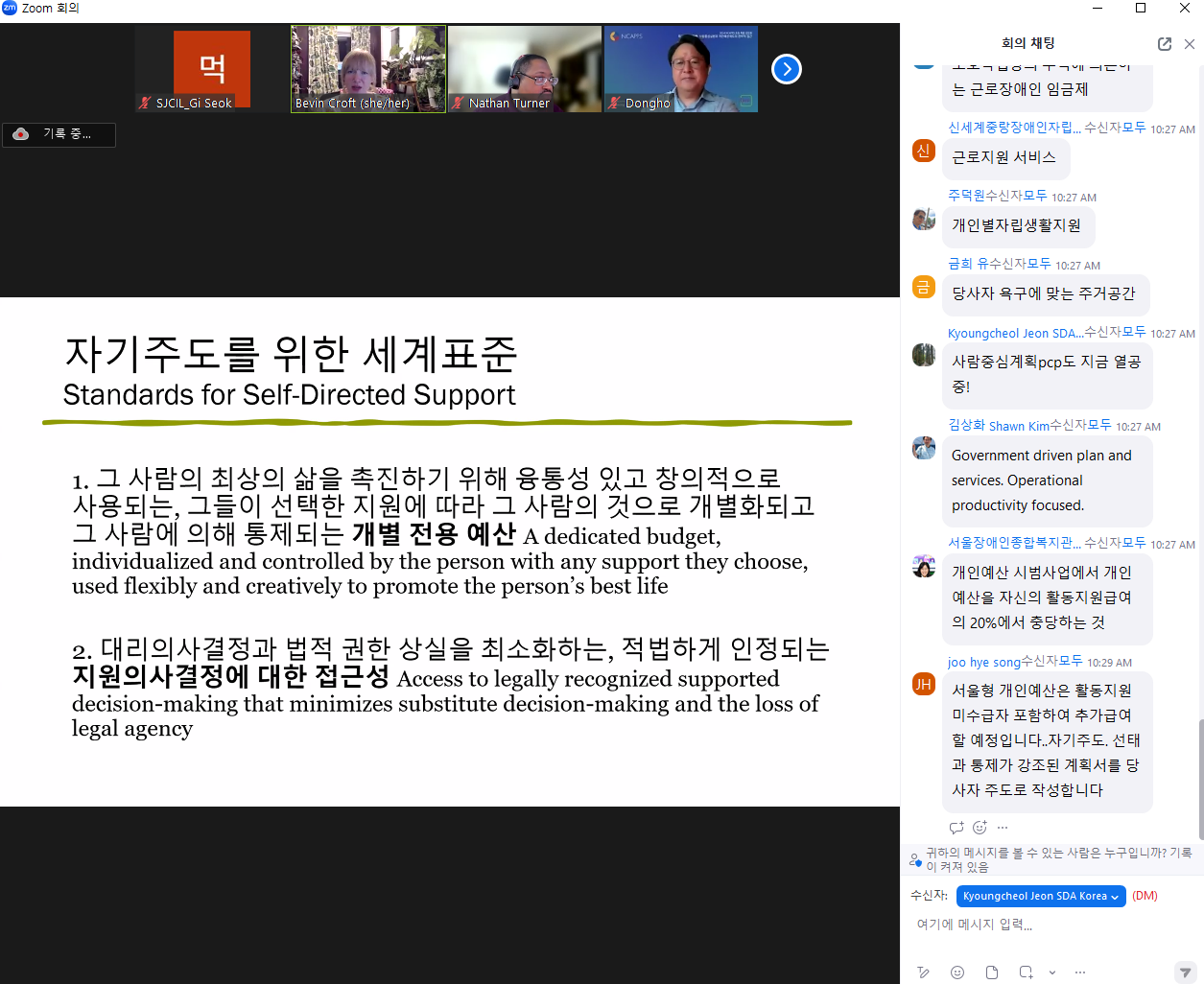
Task: Click the recording in progress indicator
Action: (59, 134)
